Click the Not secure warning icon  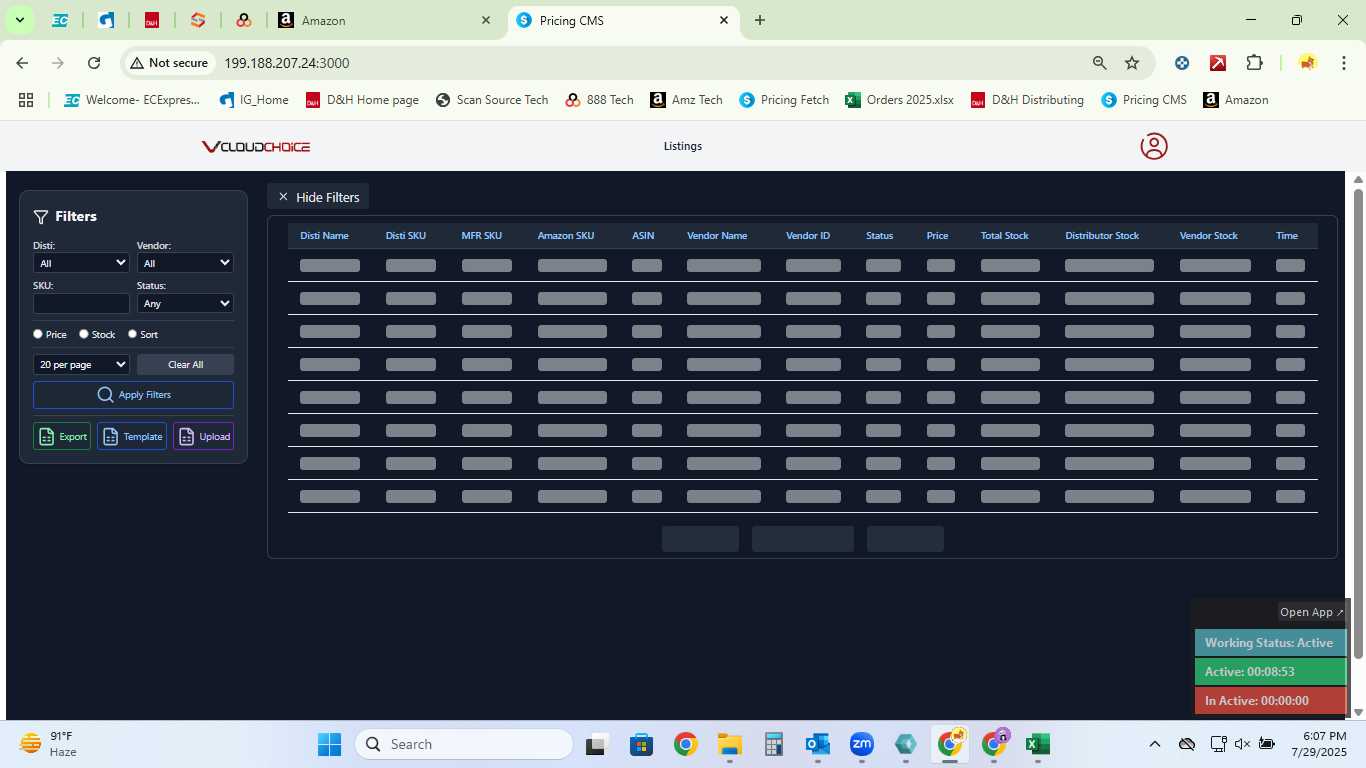coord(137,63)
